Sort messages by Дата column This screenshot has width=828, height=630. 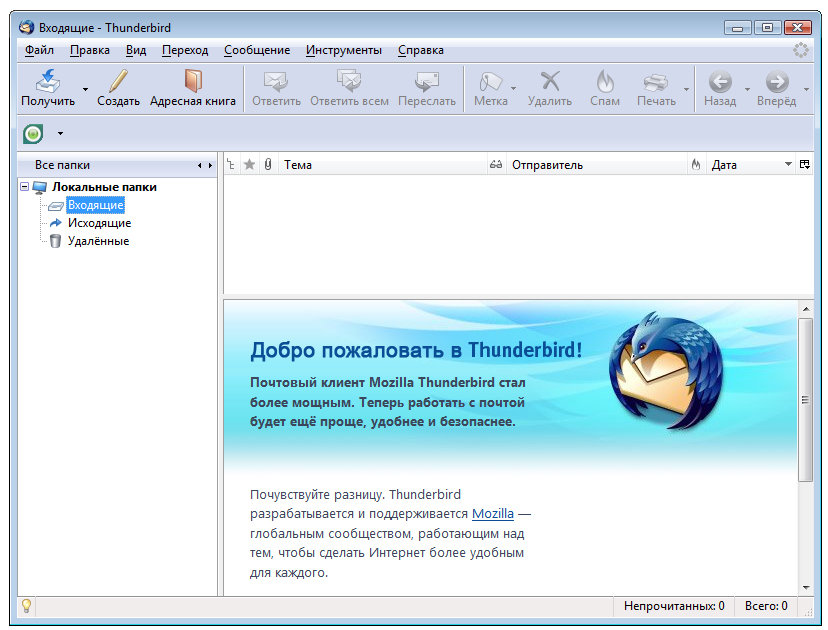(751, 165)
